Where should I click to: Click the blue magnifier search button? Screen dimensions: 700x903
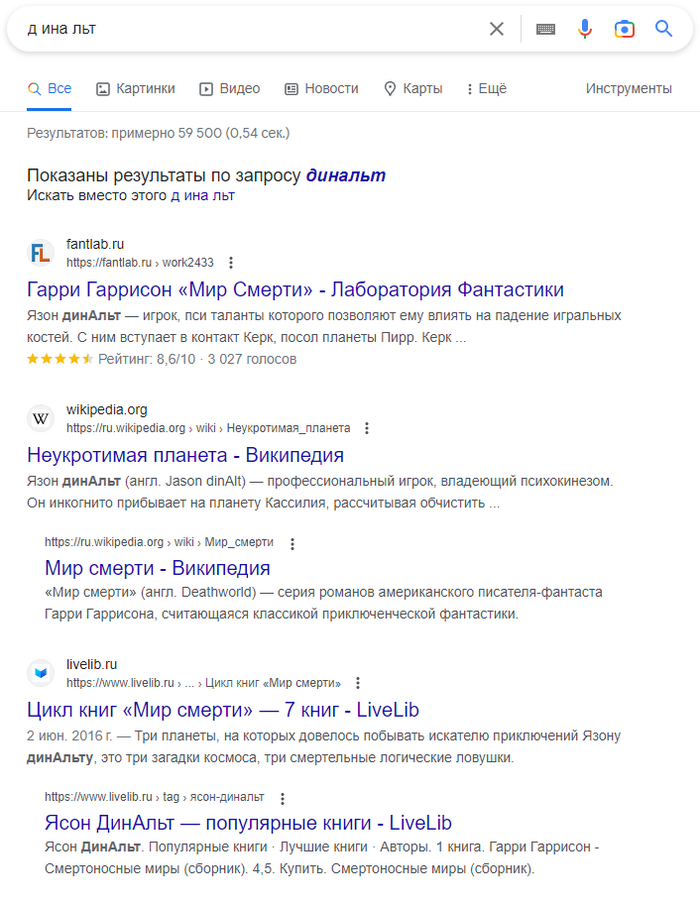[664, 29]
